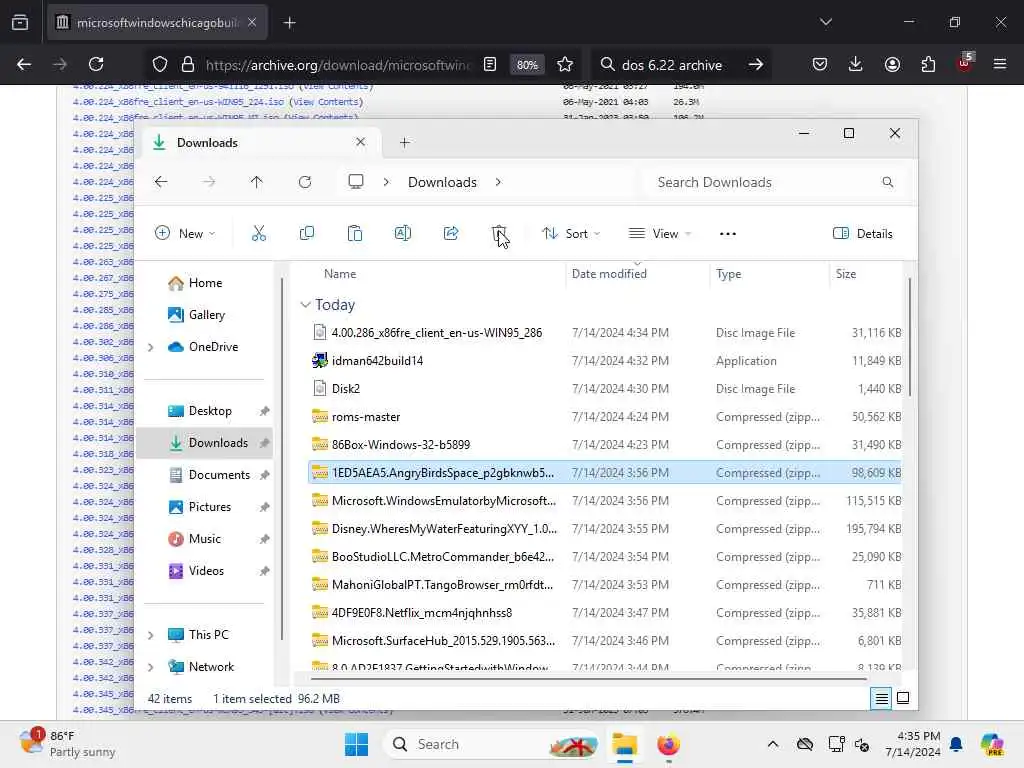Switch to large thumbnails view icon
The height and width of the screenshot is (768, 1024).
pos(903,699)
